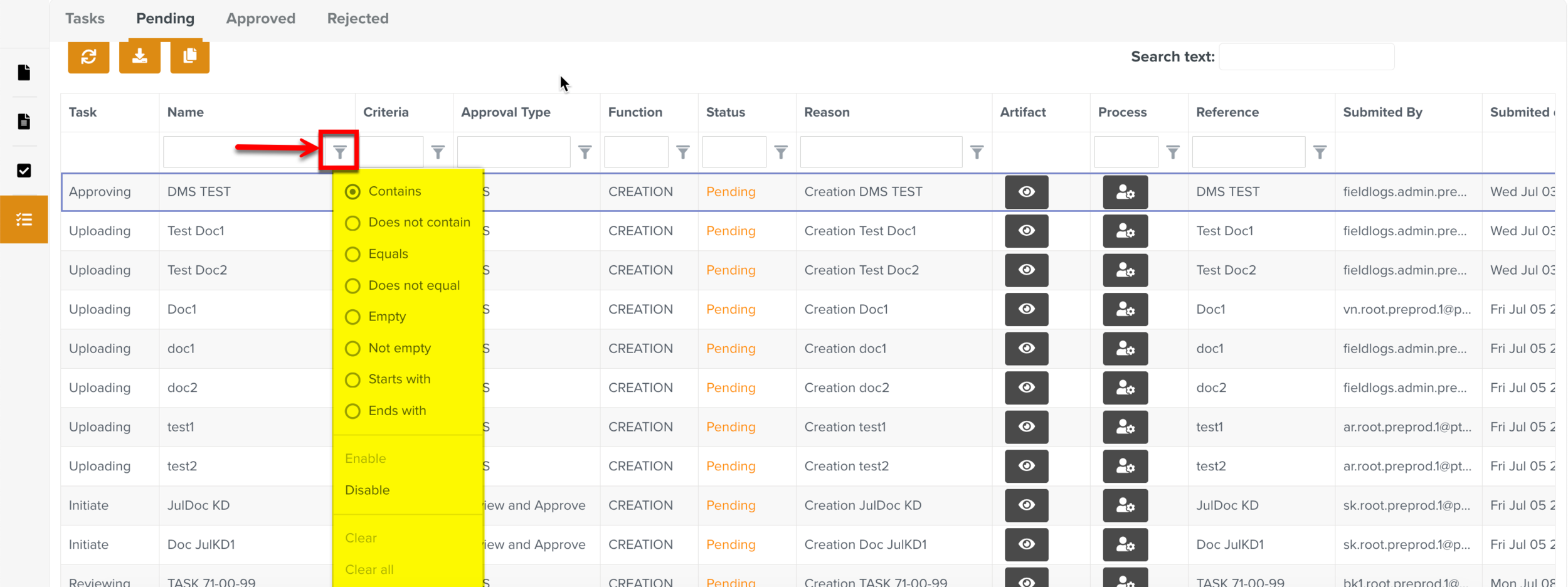1568x587 pixels.
Task: Click Clear in the filter menu
Action: tap(361, 538)
